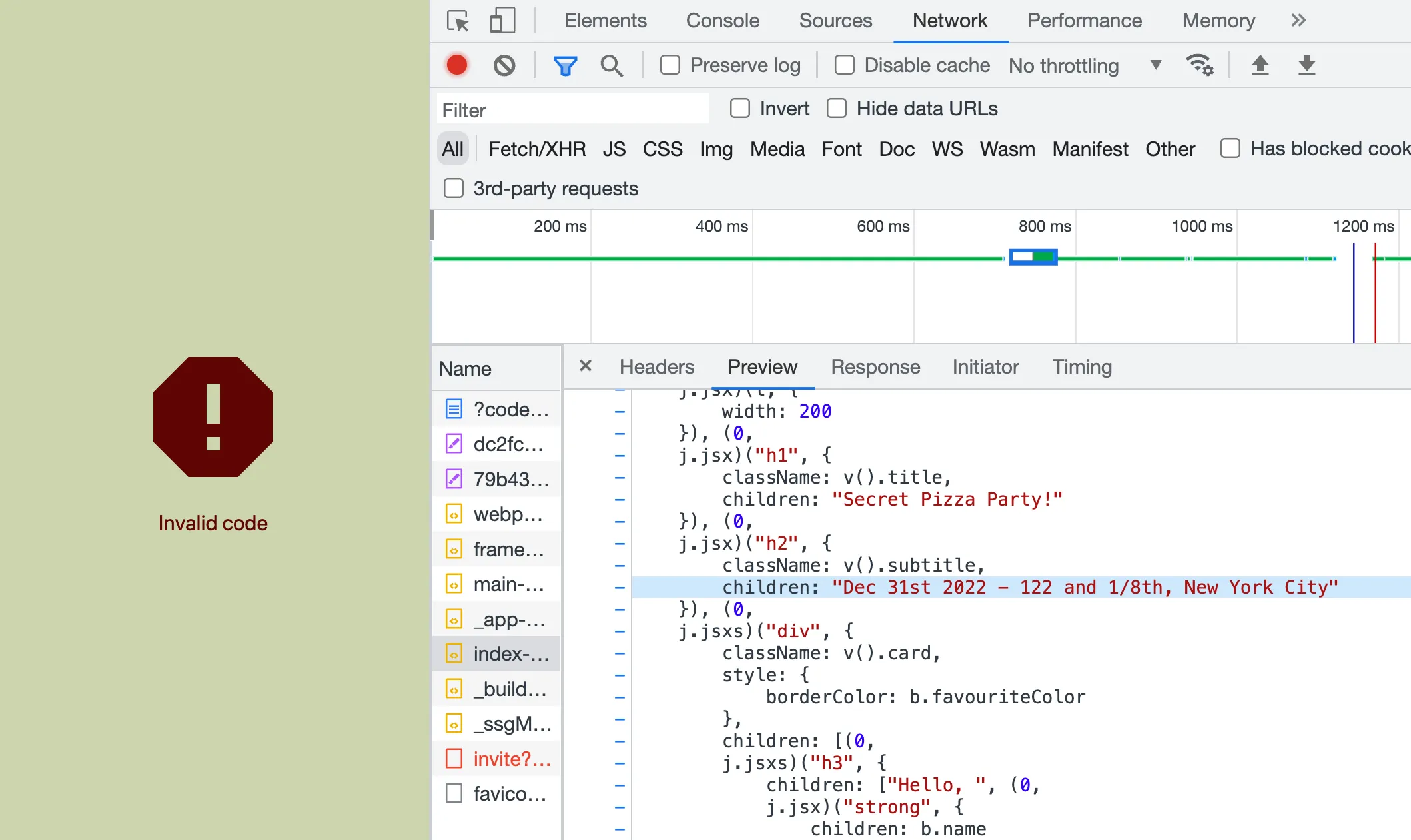The width and height of the screenshot is (1411, 840).
Task: Enable Preserve log
Action: 670,65
